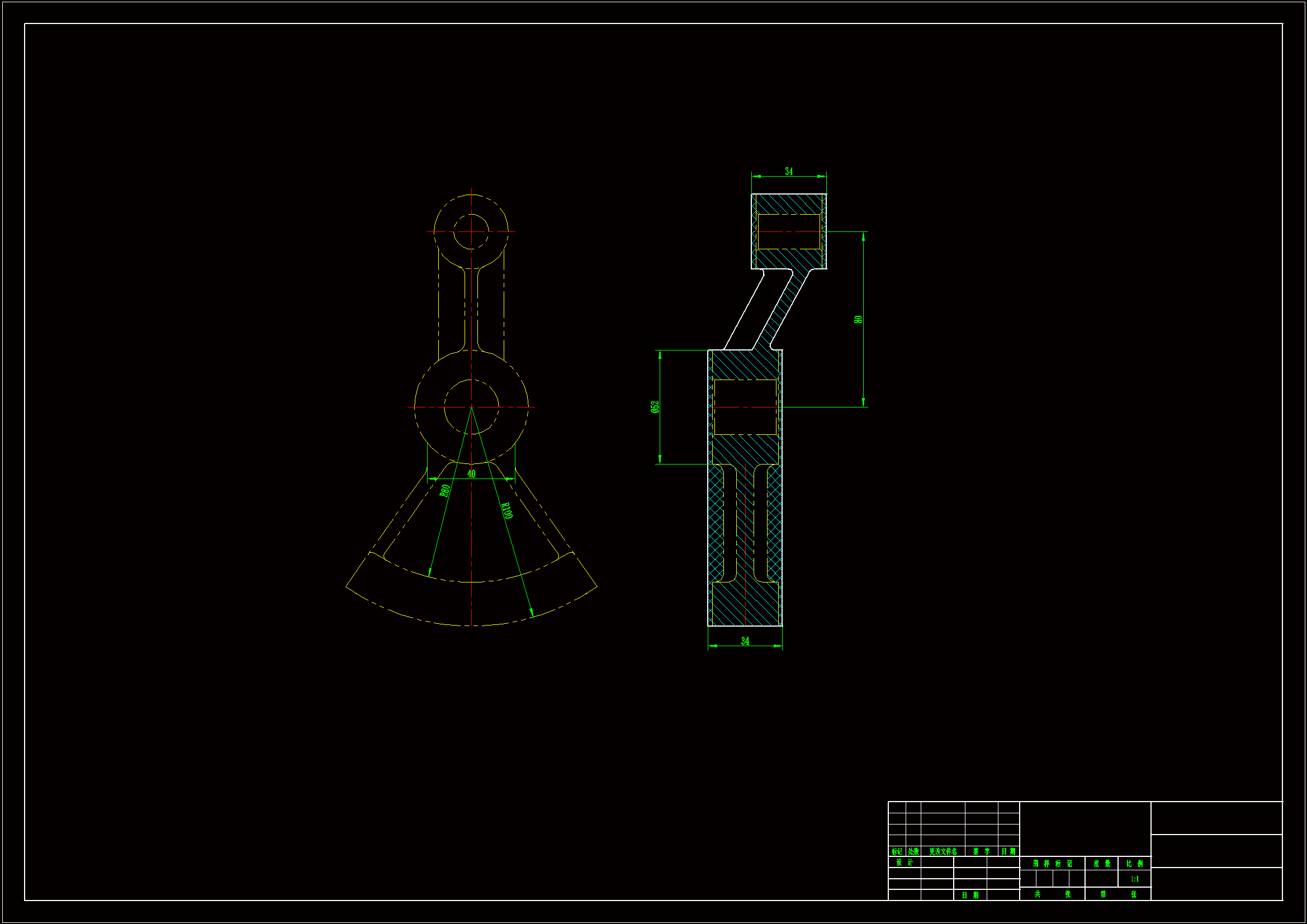Viewport: 1307px width, 924px height.
Task: Click the 更改文件名 column header
Action: tap(943, 851)
